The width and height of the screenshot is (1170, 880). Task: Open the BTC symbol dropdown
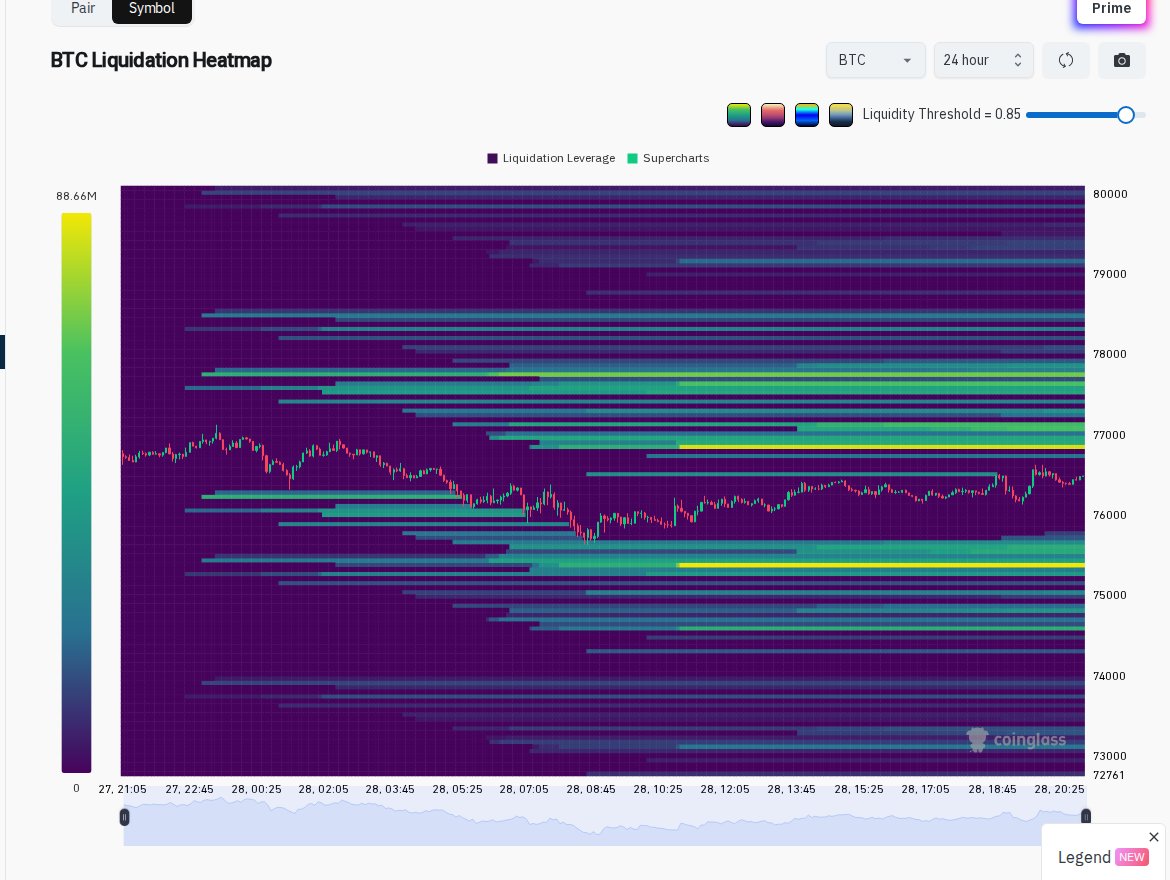click(x=876, y=60)
